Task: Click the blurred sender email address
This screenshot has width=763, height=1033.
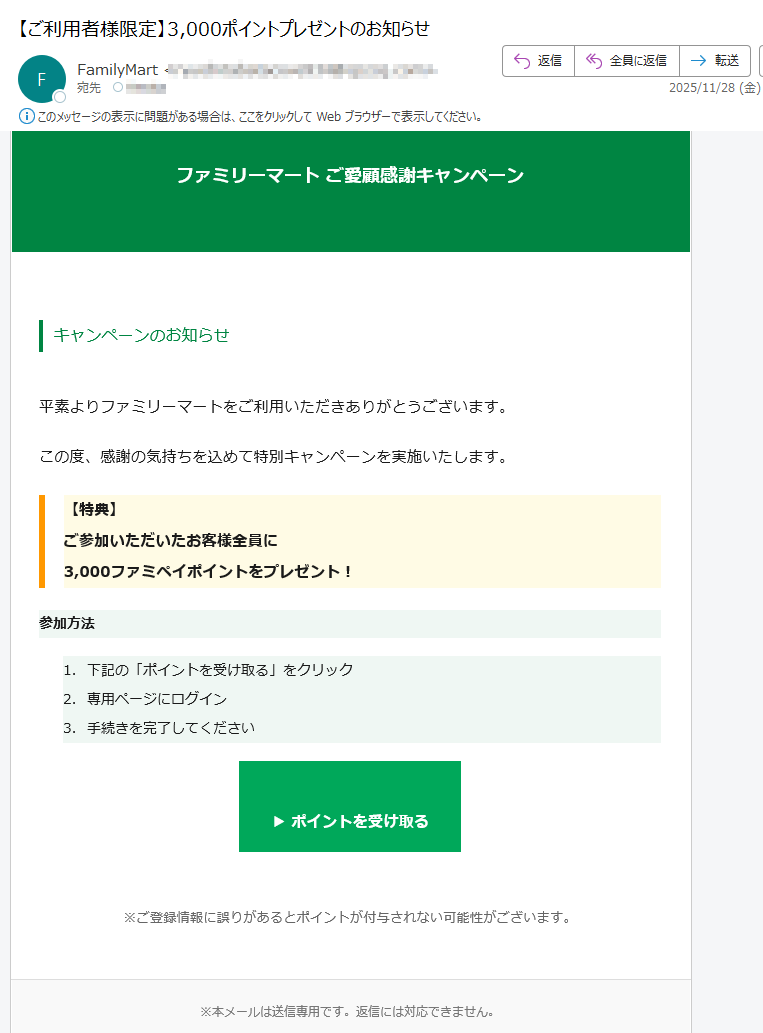Action: [301, 70]
